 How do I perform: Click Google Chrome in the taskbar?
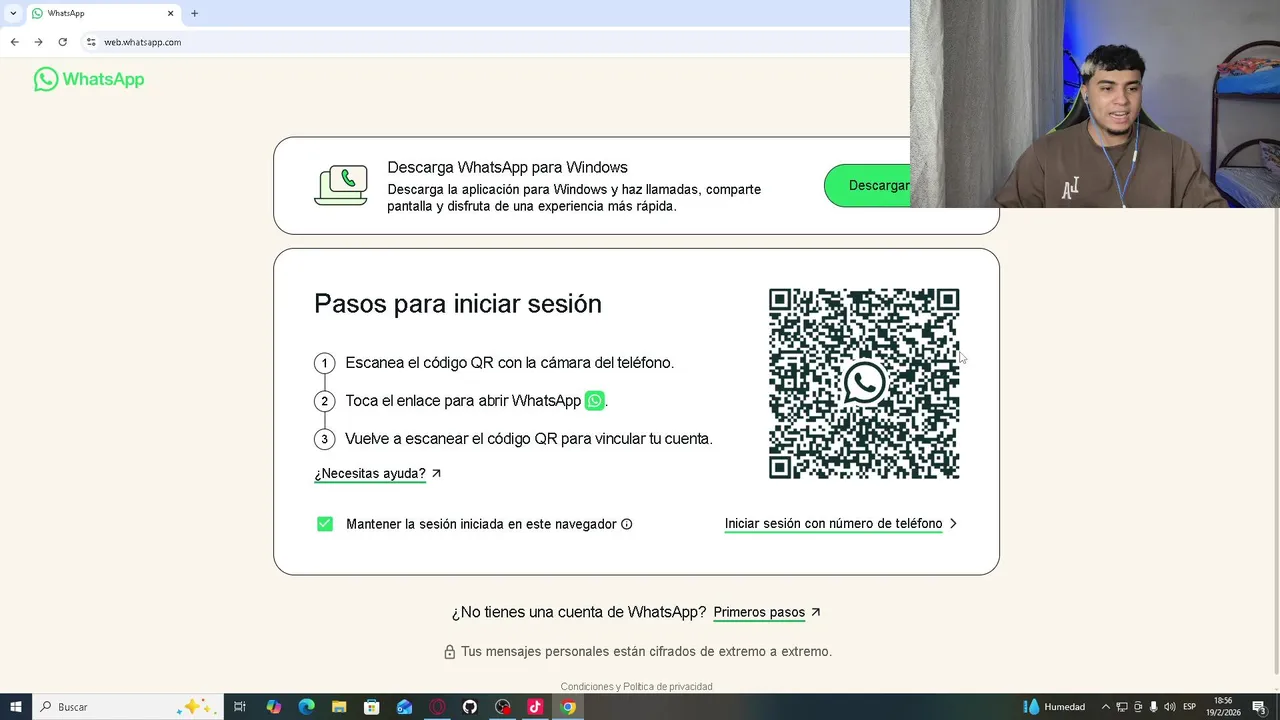[568, 707]
